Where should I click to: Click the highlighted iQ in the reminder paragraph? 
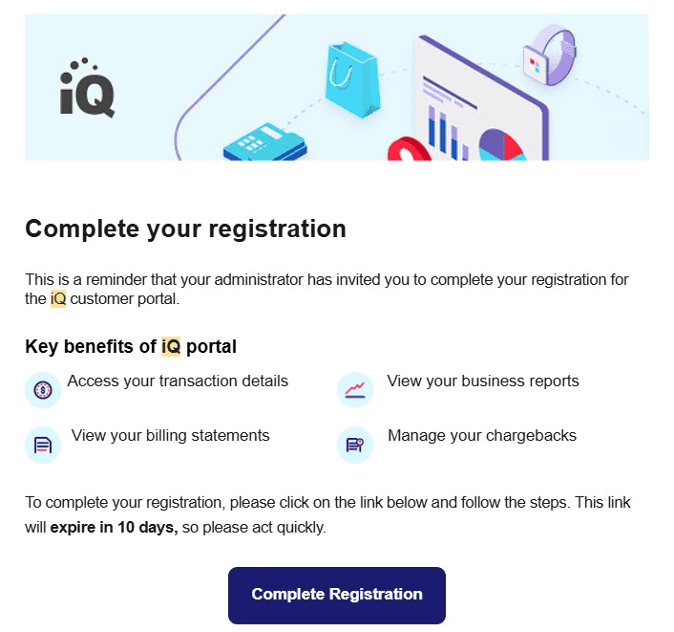[x=58, y=299]
